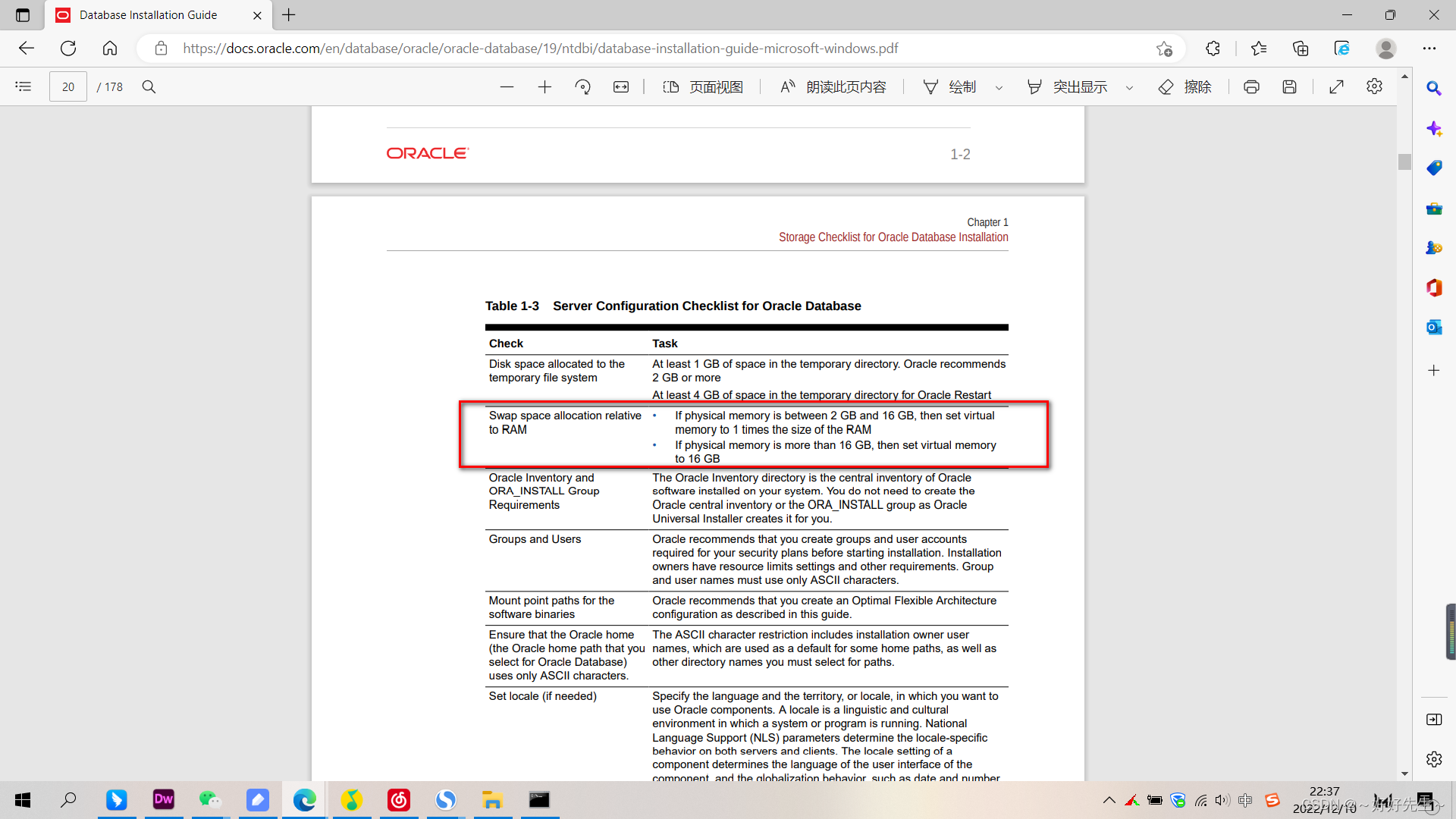Open PDF settings with the gear chevron menu
The width and height of the screenshot is (1456, 819).
pyautogui.click(x=1375, y=86)
